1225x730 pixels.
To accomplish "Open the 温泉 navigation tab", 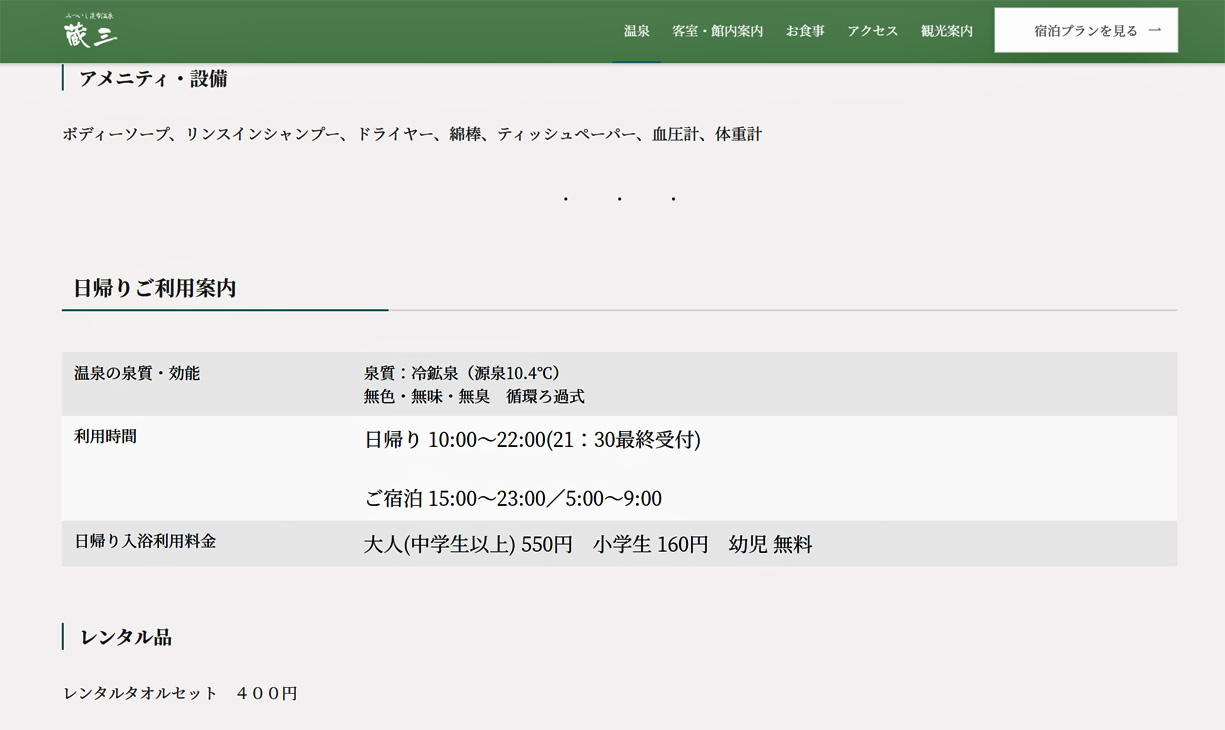I will pos(636,31).
